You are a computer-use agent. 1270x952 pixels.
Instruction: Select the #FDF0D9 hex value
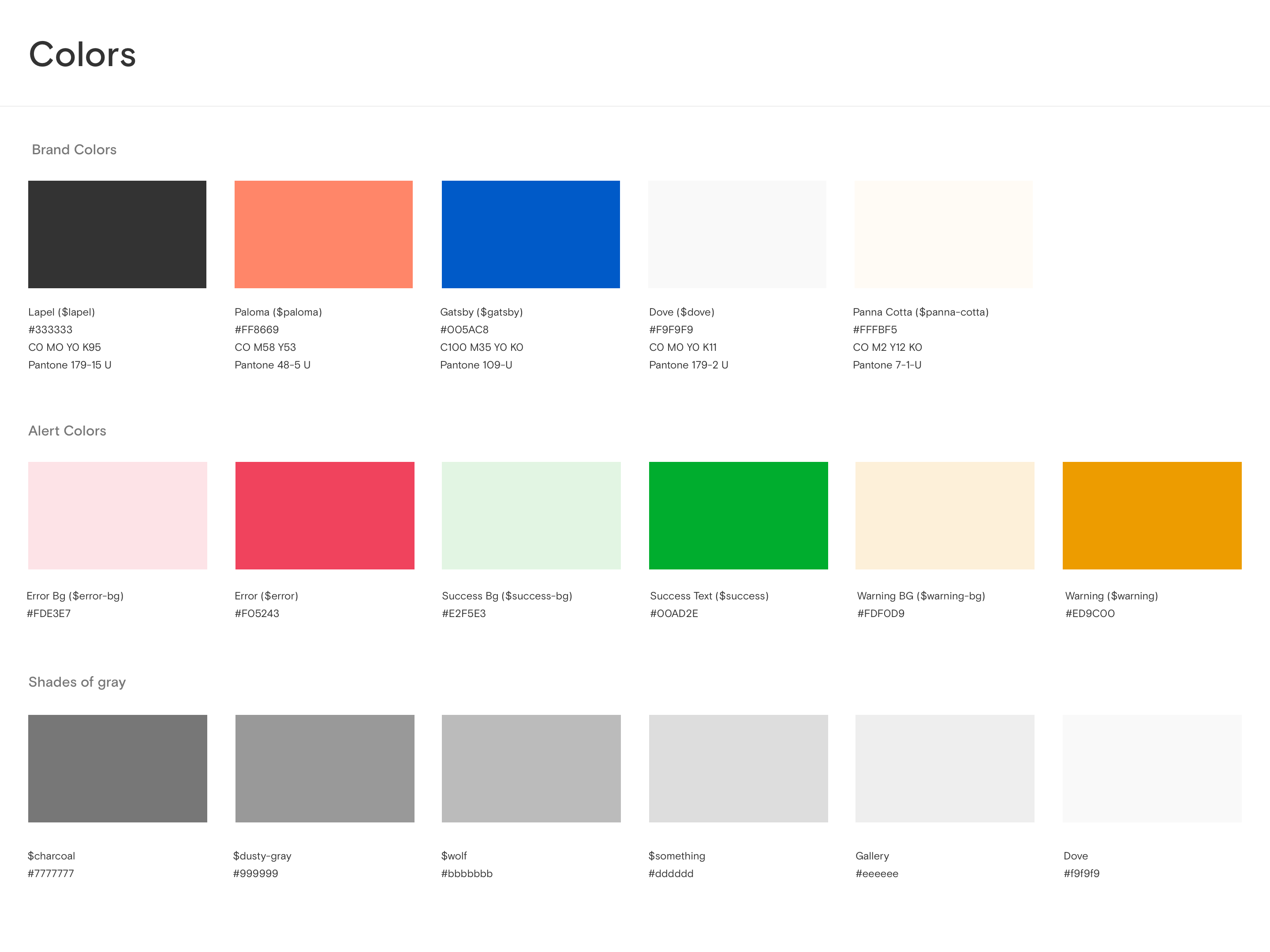881,614
